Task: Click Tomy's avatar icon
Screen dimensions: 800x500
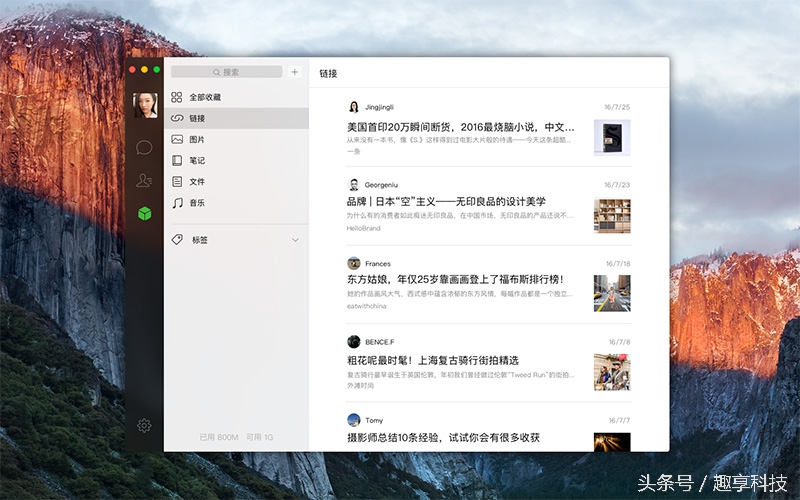Action: (354, 420)
